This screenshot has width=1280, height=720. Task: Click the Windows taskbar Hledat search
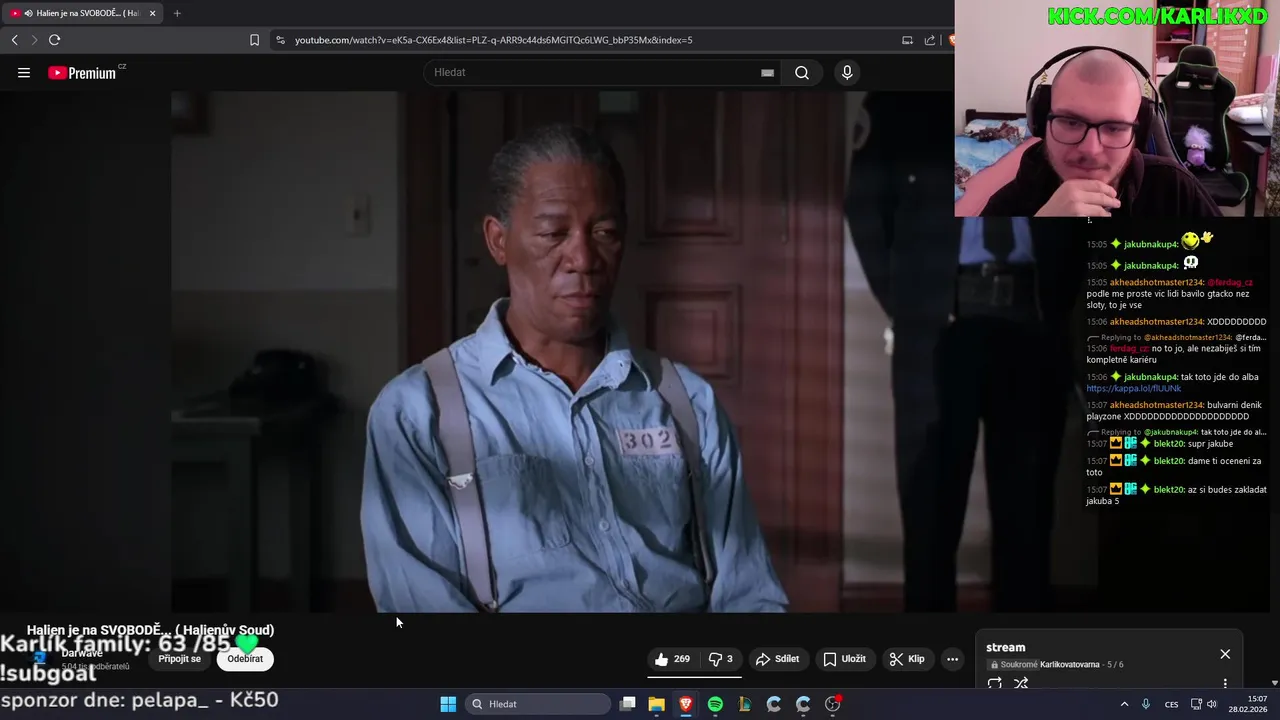(540, 704)
